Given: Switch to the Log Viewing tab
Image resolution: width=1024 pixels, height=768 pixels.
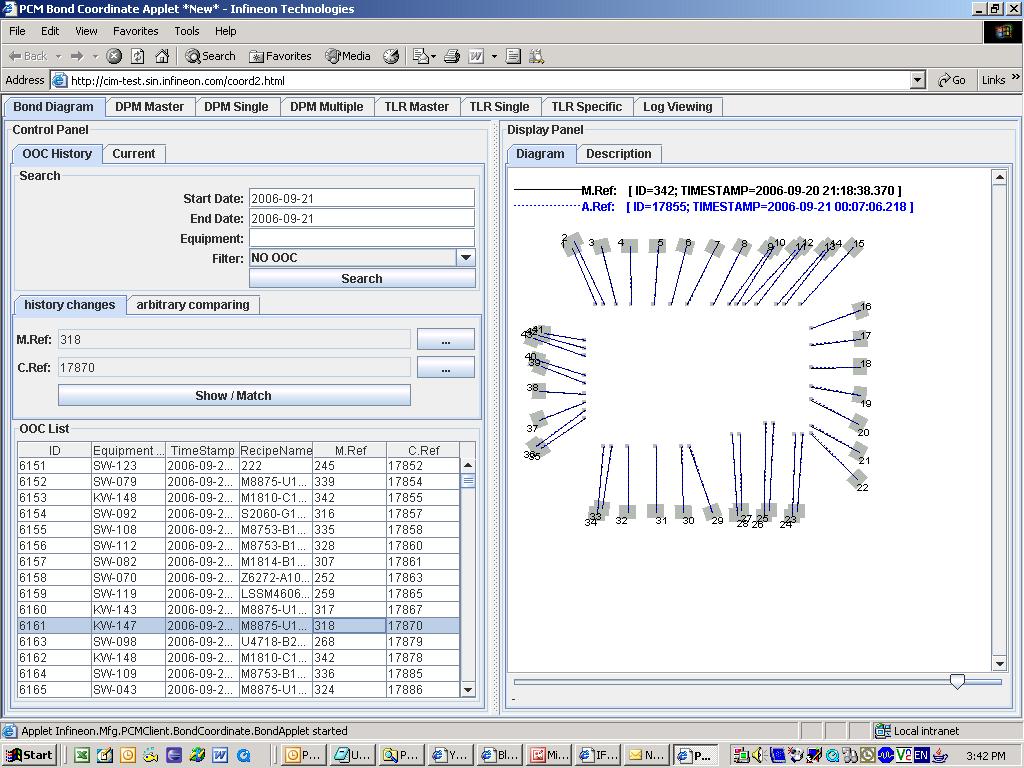Looking at the screenshot, I should point(678,107).
